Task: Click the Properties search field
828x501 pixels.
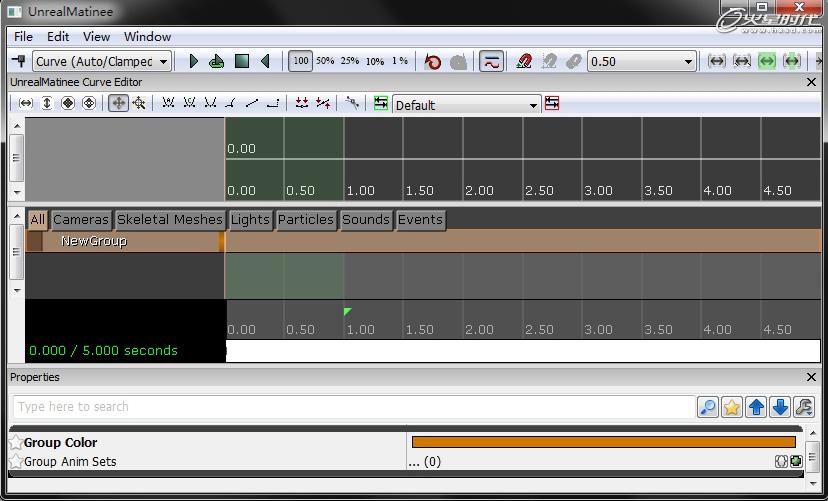Action: [x=354, y=407]
